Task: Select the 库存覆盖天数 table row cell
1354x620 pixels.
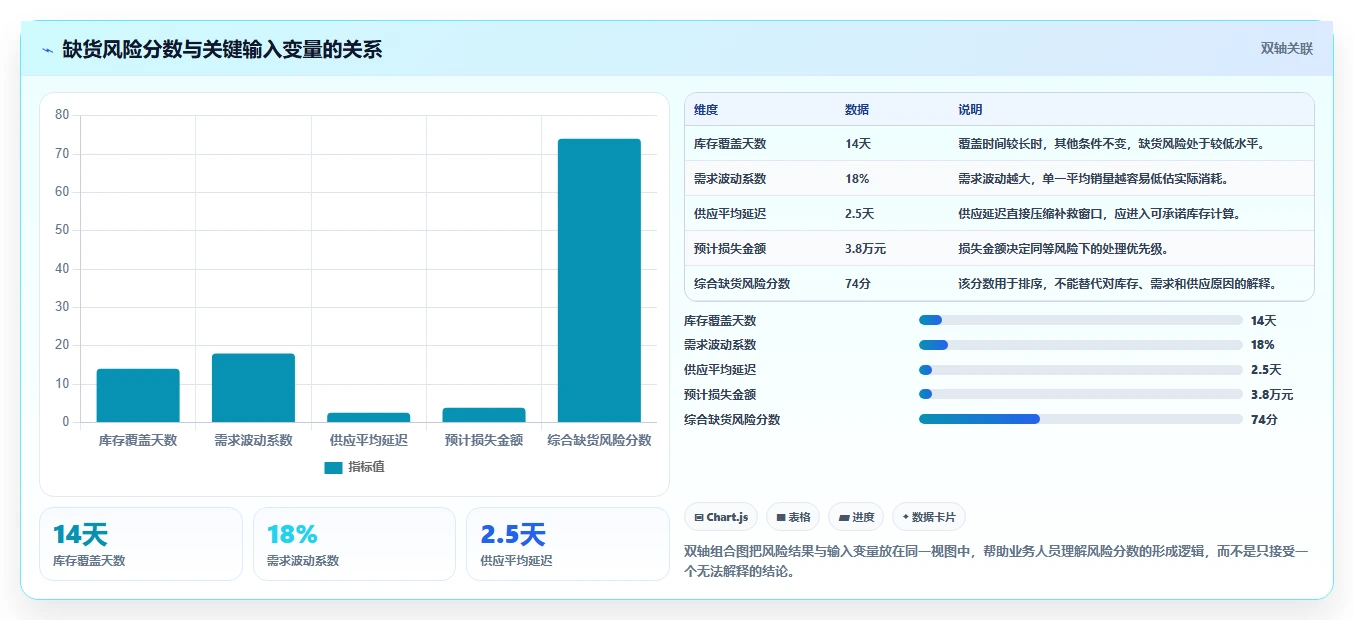Action: pos(730,143)
